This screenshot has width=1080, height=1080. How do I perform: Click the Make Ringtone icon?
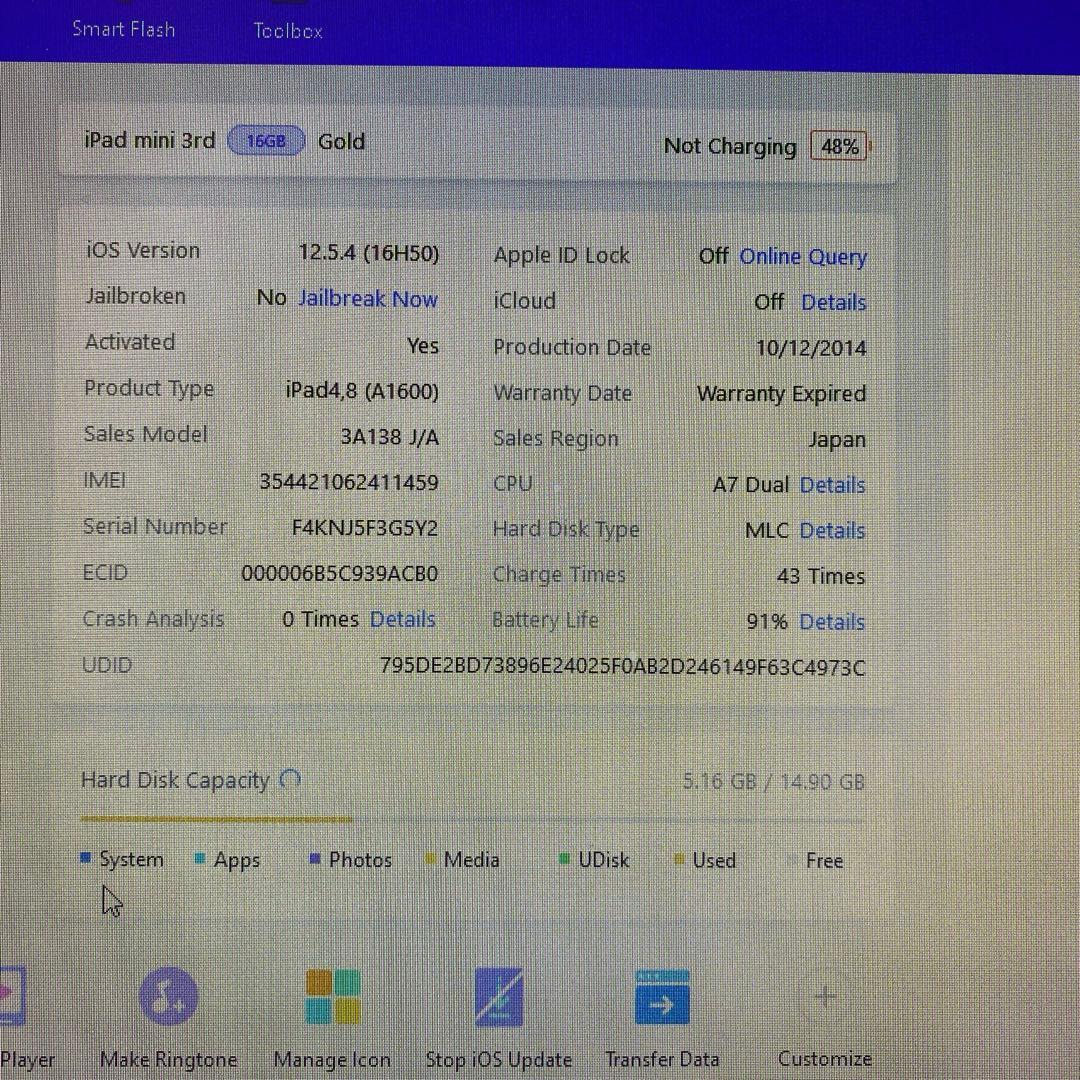[x=169, y=997]
